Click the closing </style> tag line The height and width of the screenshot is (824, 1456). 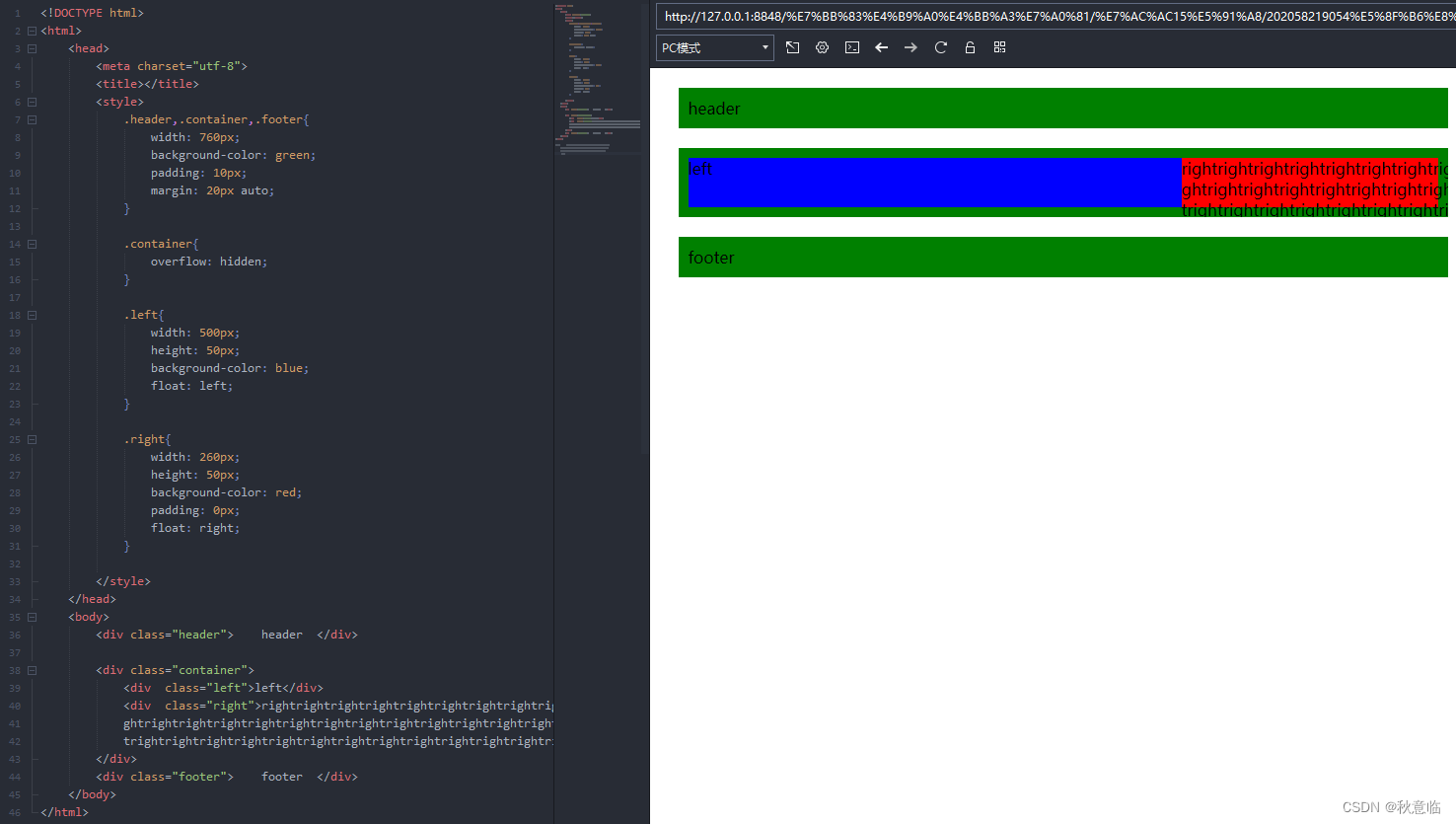(123, 581)
